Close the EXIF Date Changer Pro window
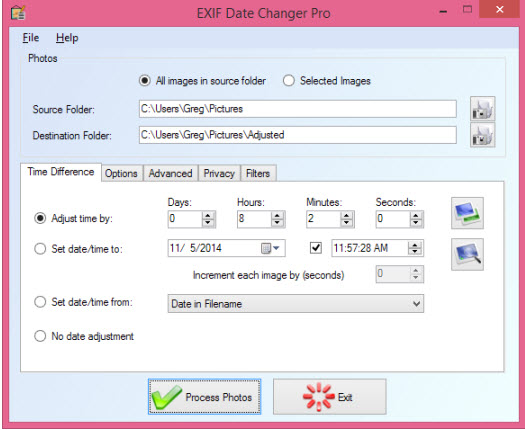Viewport: 525px width, 430px height. tap(500, 9)
